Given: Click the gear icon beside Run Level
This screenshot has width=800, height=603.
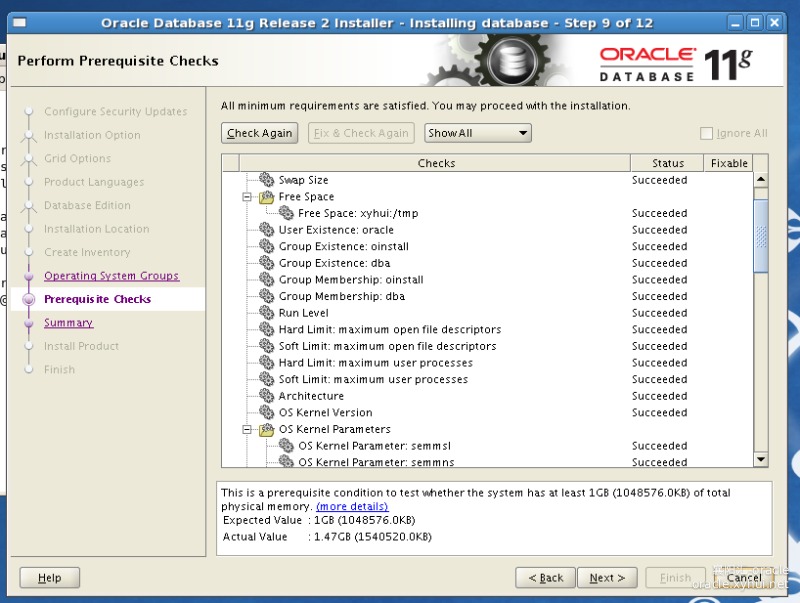Looking at the screenshot, I should tap(266, 312).
